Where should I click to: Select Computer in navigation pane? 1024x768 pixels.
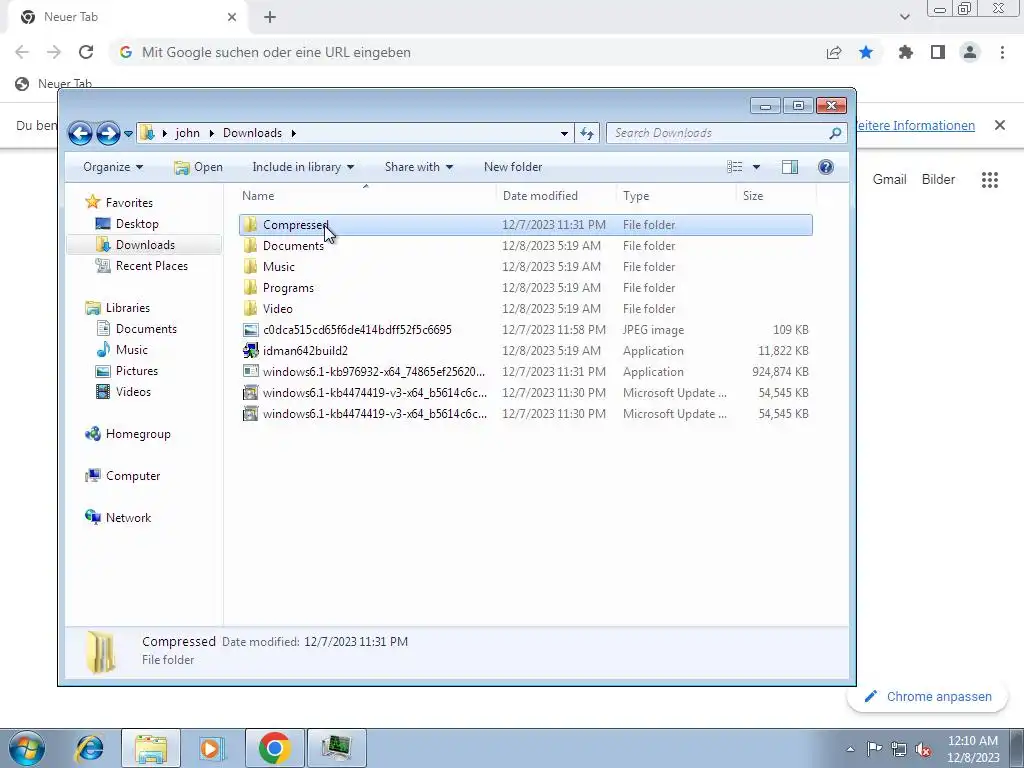click(x=133, y=476)
